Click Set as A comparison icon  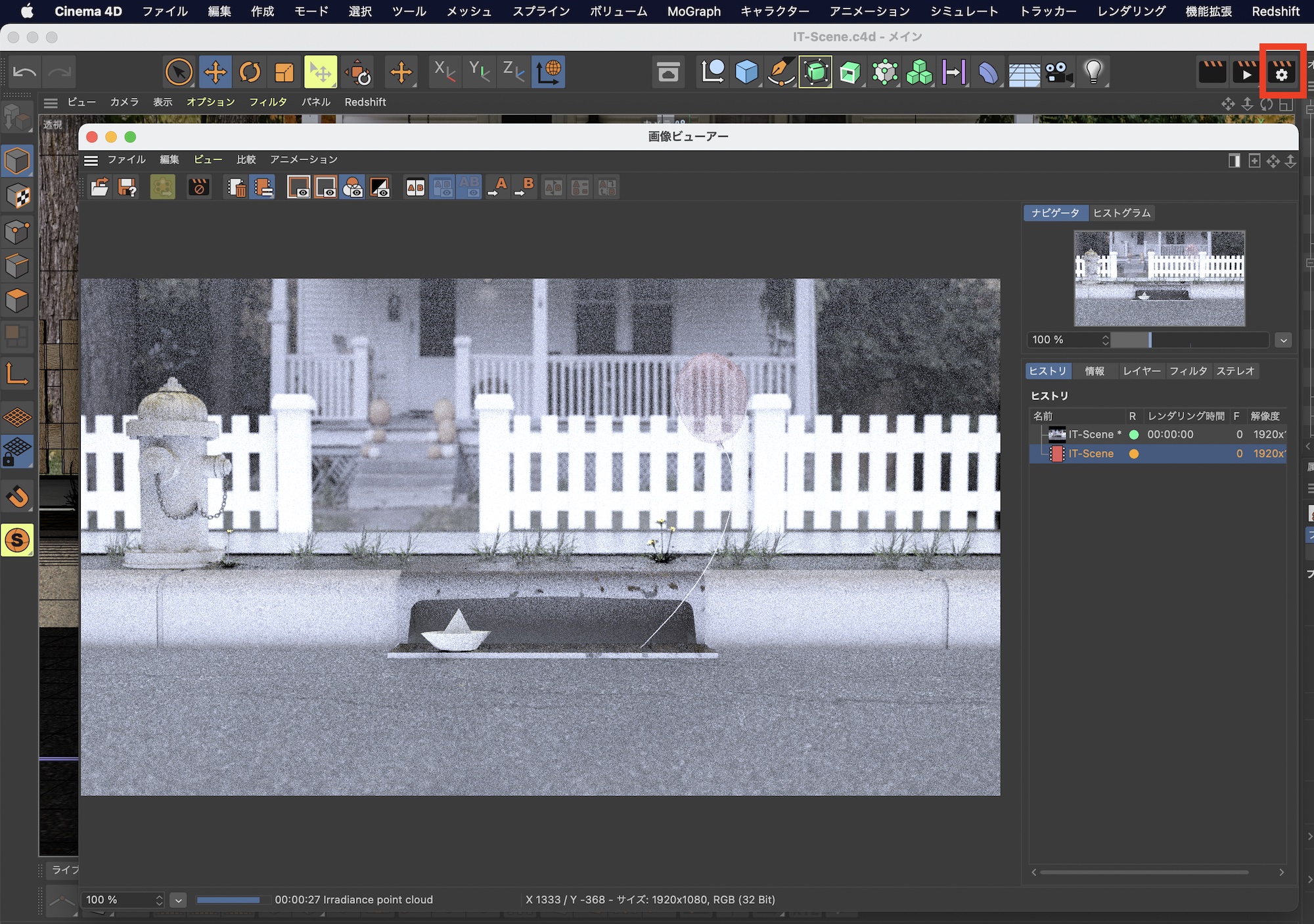(497, 188)
